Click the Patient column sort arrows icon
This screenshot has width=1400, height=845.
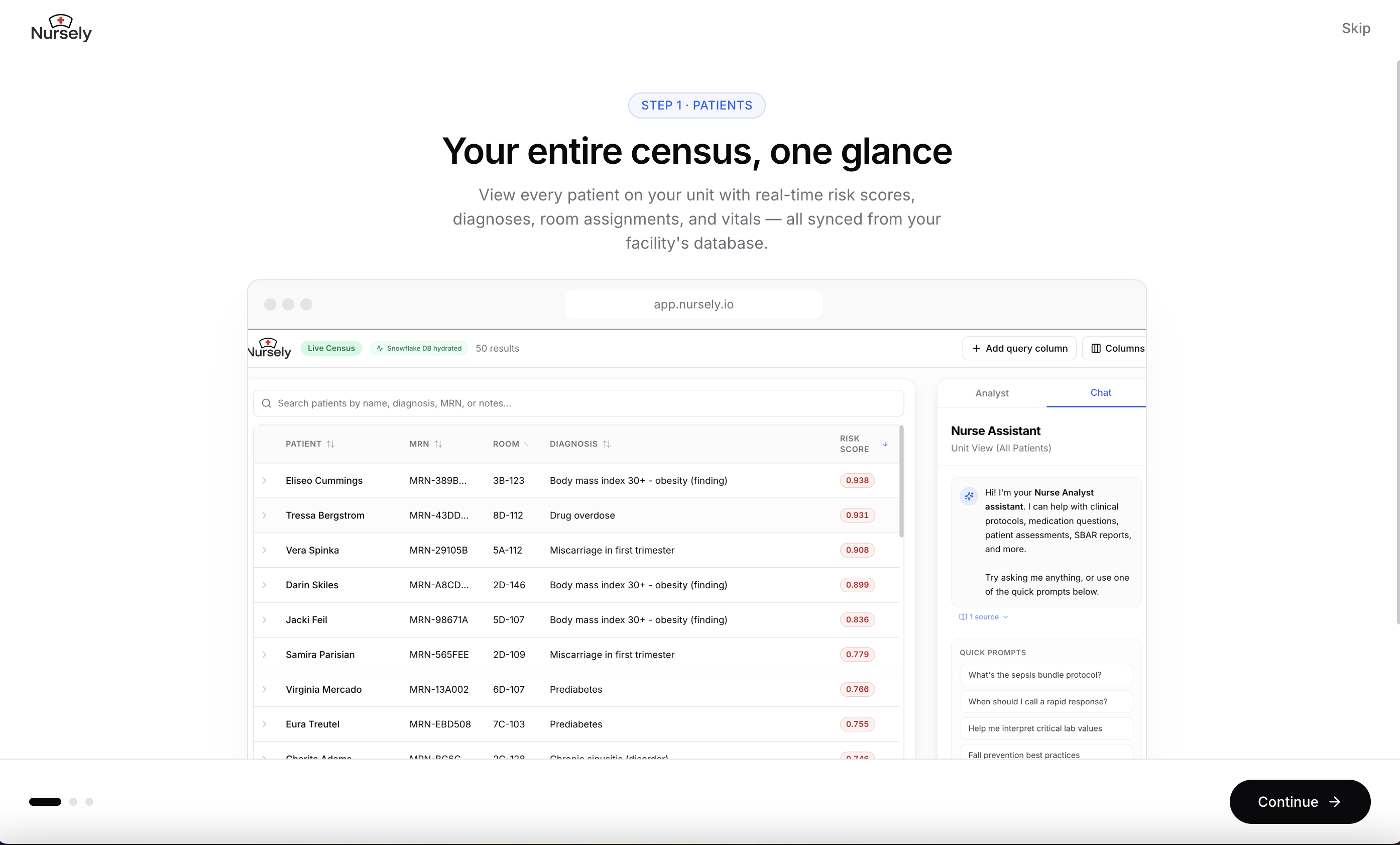tap(331, 444)
